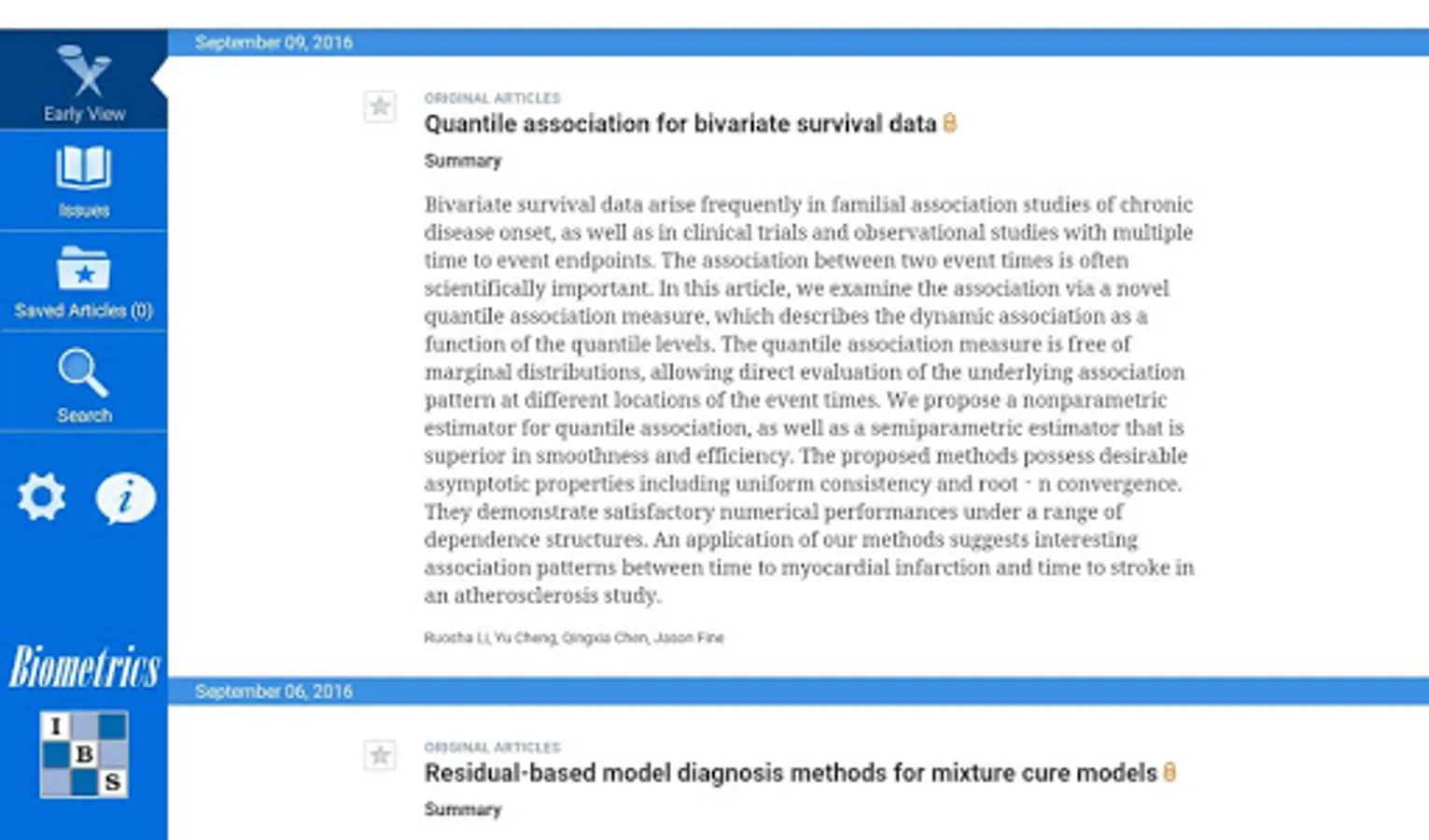Click the Quantile article abstract text
The image size is (1429, 840).
point(808,399)
